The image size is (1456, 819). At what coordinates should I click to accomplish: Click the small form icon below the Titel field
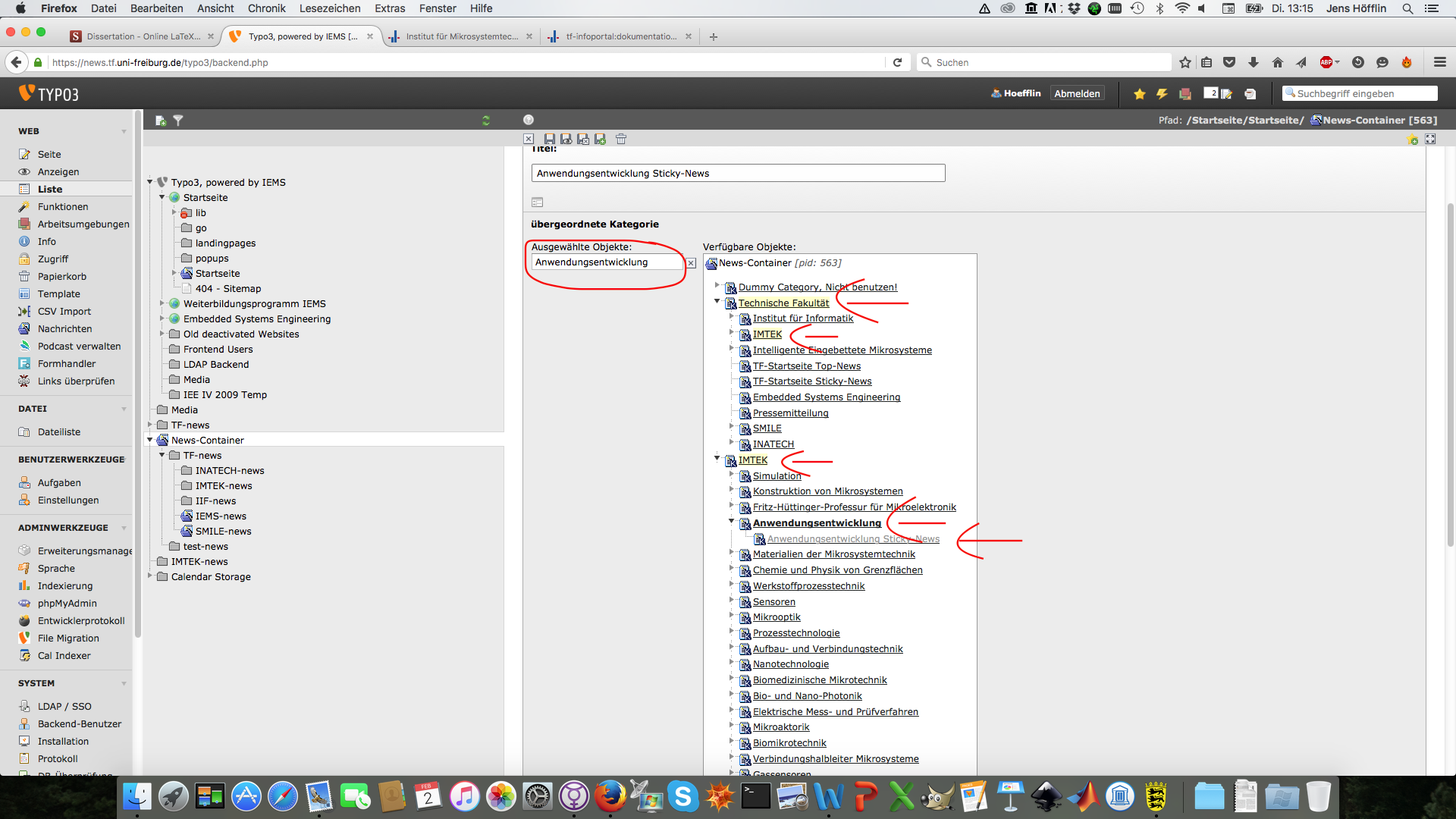pos(538,202)
